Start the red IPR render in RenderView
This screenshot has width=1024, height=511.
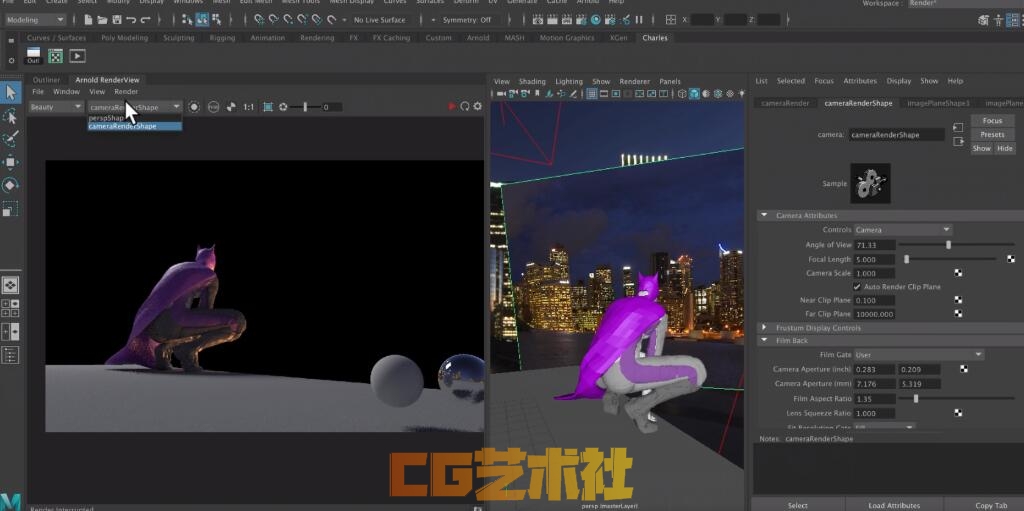click(452, 107)
